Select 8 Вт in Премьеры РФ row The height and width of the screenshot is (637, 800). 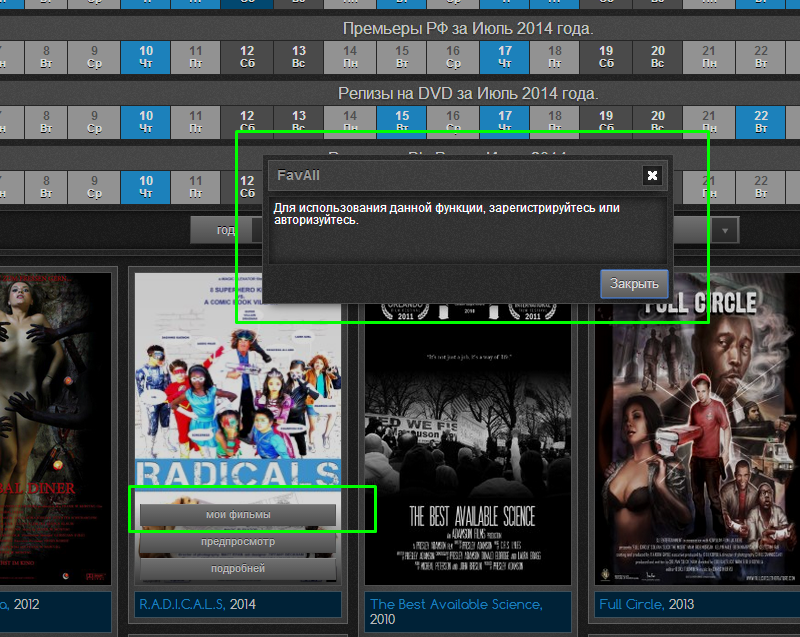[x=46, y=57]
